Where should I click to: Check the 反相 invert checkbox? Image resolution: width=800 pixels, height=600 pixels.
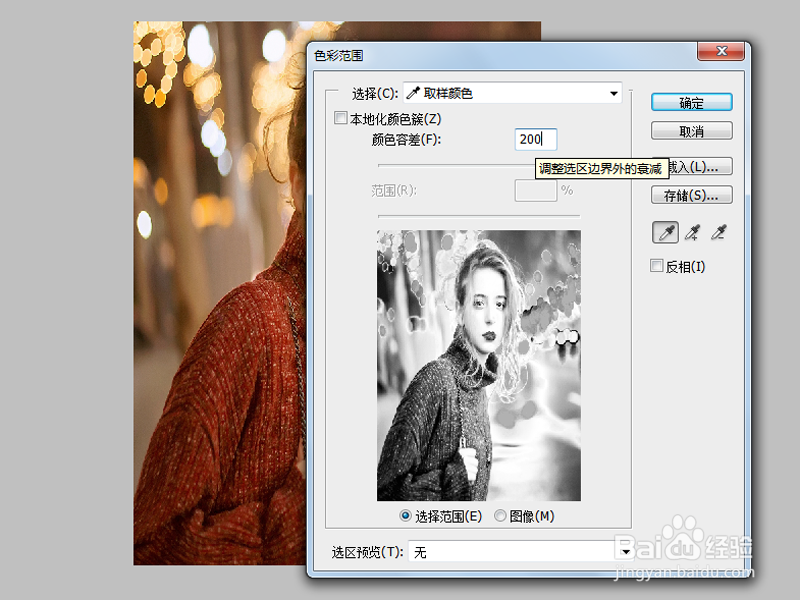point(657,266)
